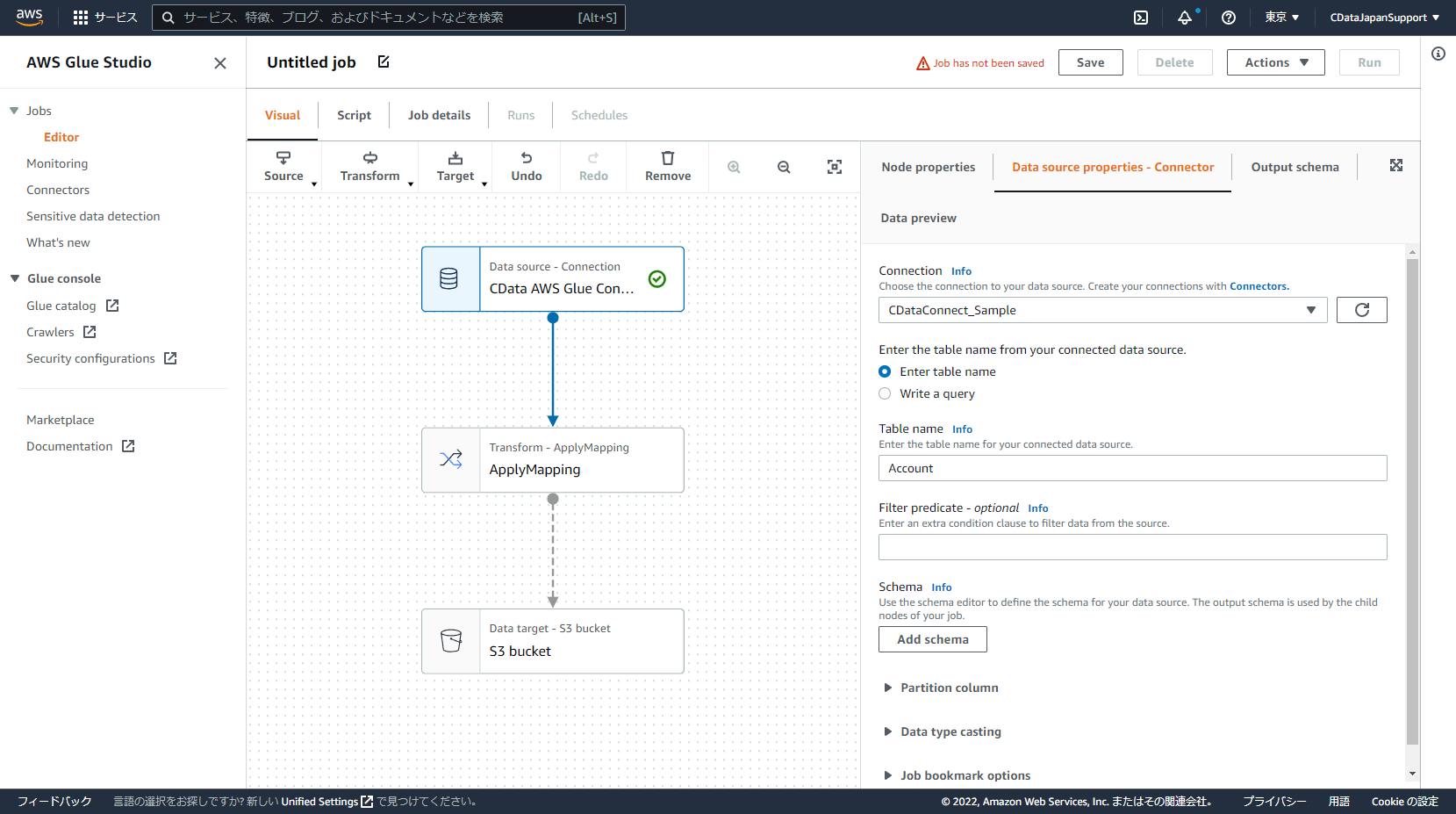The width and height of the screenshot is (1456, 814).
Task: Open Info link next to Table name
Action: coord(963,429)
